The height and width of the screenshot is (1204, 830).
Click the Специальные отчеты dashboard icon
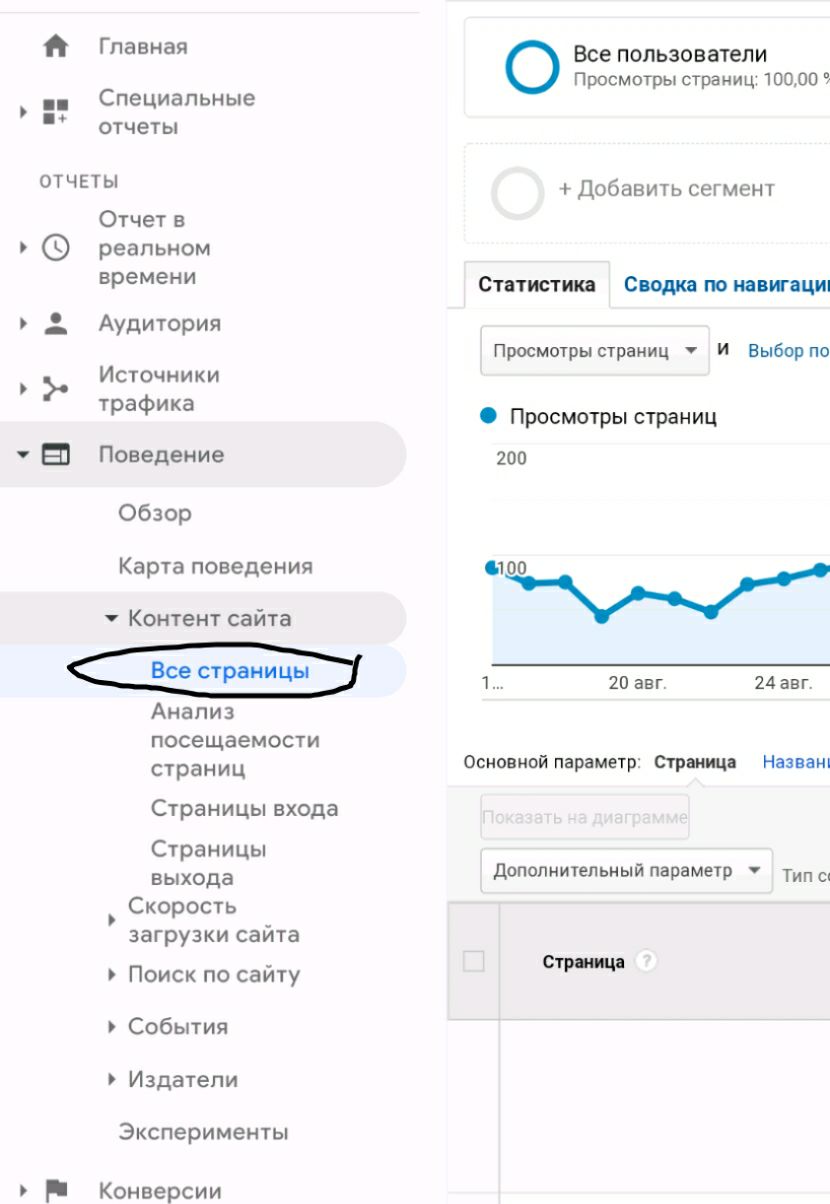[x=56, y=111]
